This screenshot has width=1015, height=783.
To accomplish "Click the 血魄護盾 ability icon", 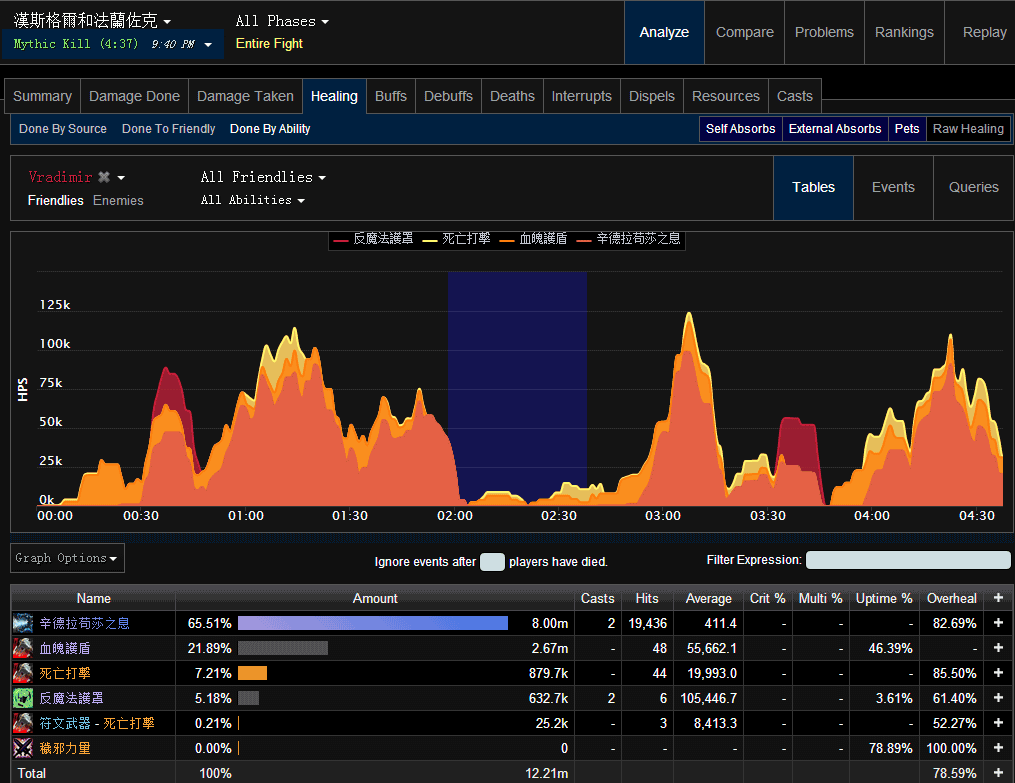I will click(23, 648).
